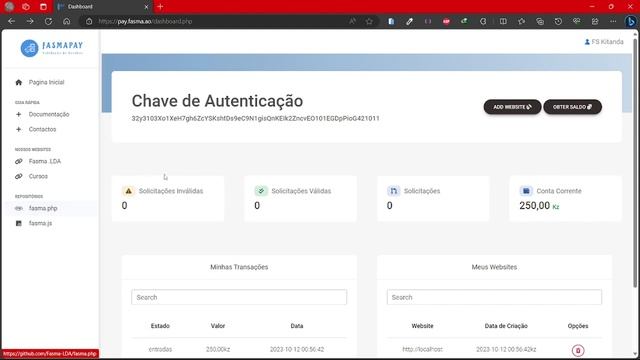Open the browser workspaces icon
This screenshot has width=640, height=360.
26,7
